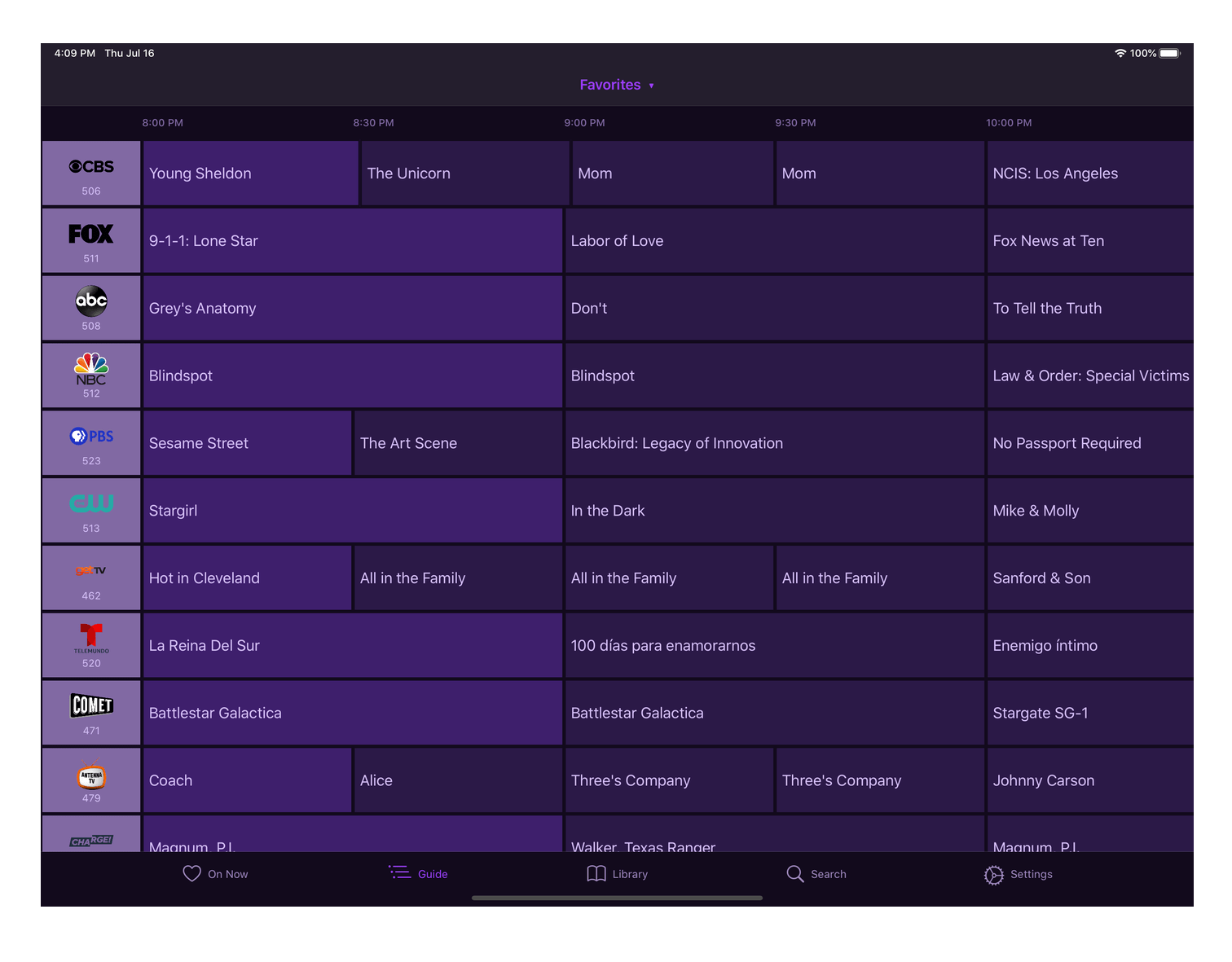Select the FOX 511 channel logo

91,234
